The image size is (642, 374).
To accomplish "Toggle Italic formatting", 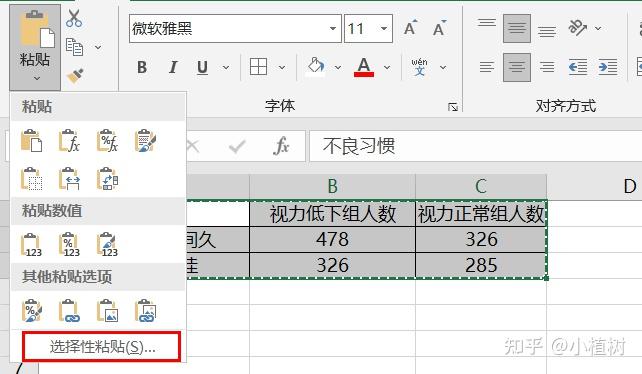I will coord(173,67).
